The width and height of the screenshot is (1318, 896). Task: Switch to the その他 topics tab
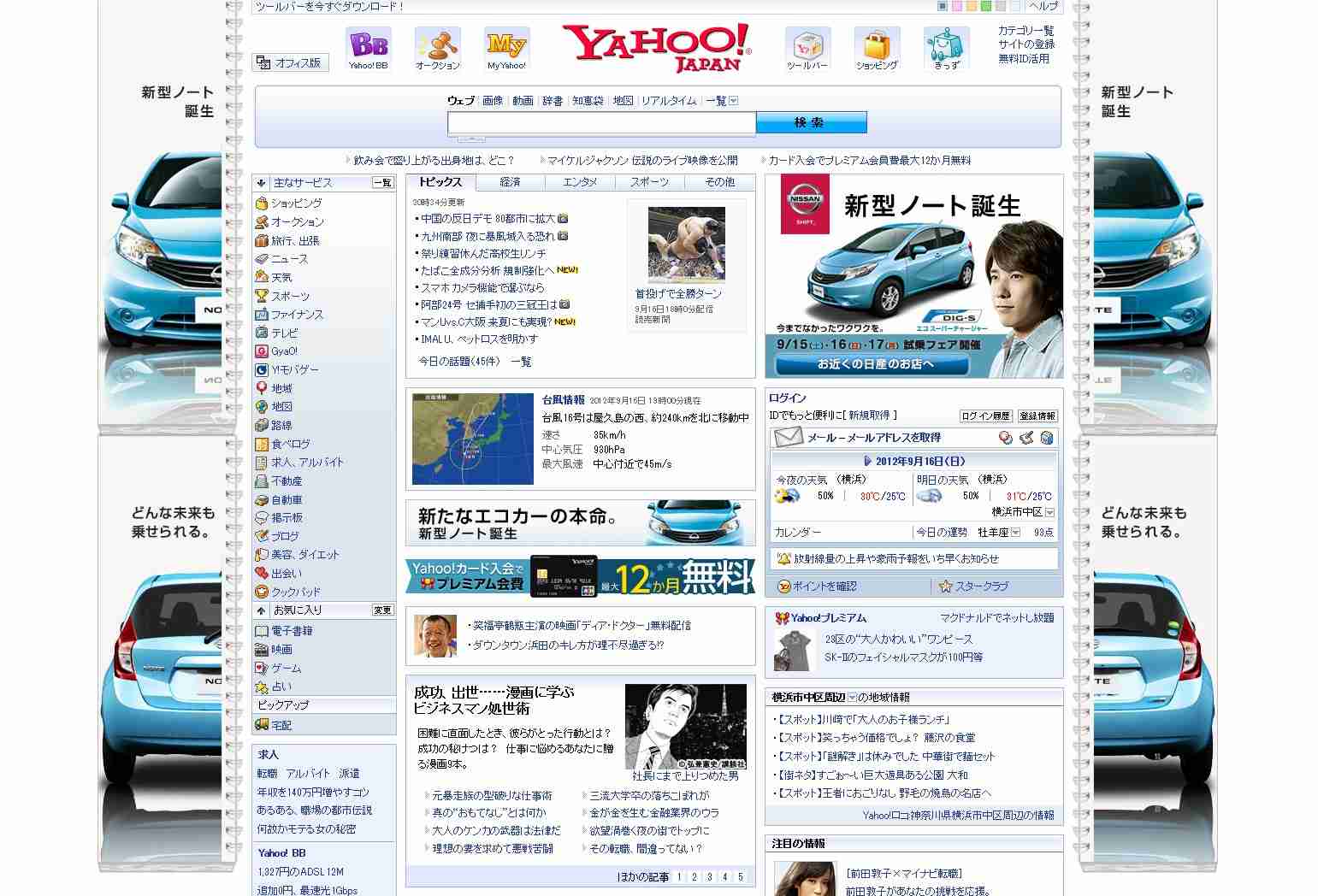pyautogui.click(x=720, y=182)
